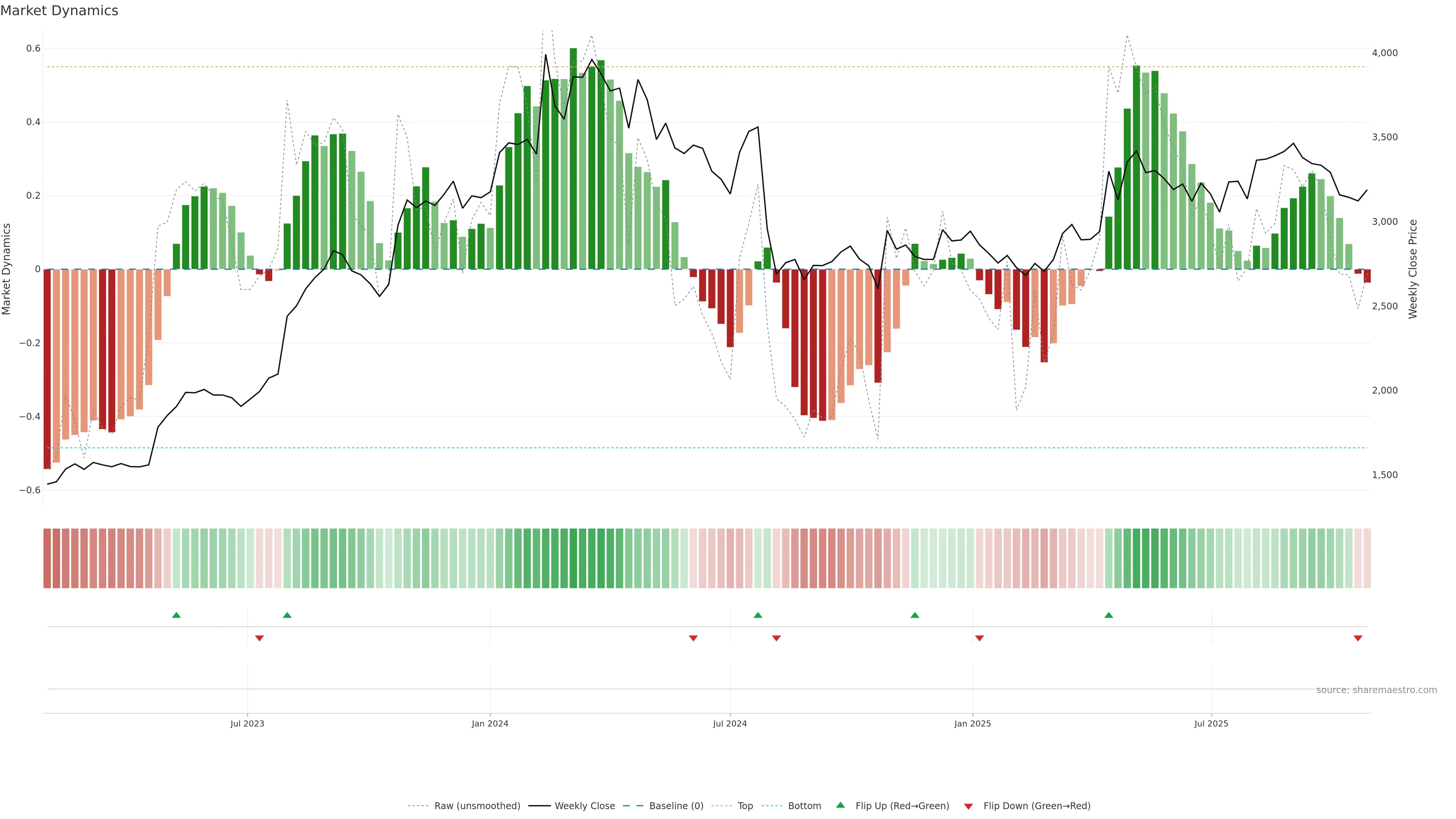Image resolution: width=1456 pixels, height=819 pixels.
Task: Click the Jan 2024 x-axis label
Action: coord(490,723)
